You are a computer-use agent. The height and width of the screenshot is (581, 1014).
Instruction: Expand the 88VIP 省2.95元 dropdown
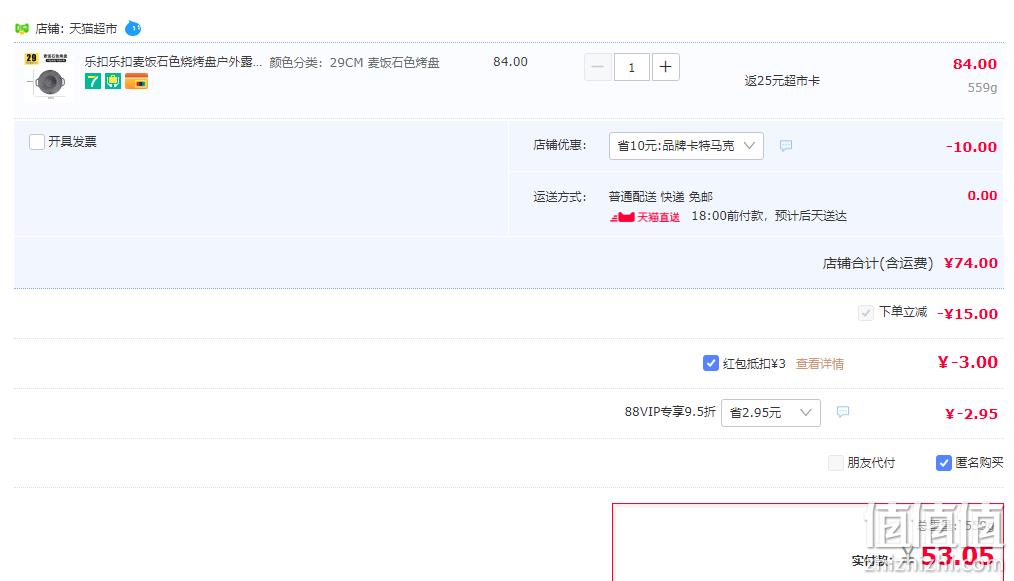[x=771, y=413]
